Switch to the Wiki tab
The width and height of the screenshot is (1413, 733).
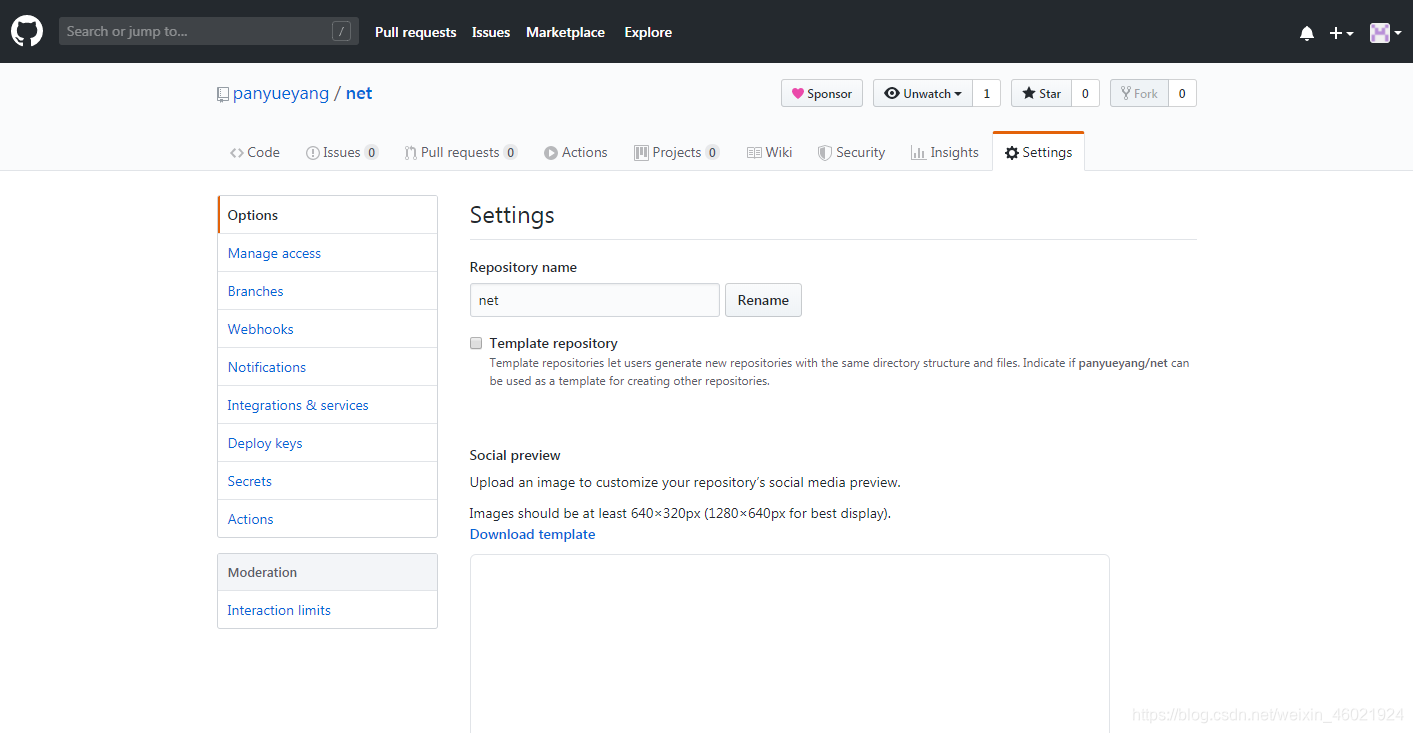click(770, 152)
